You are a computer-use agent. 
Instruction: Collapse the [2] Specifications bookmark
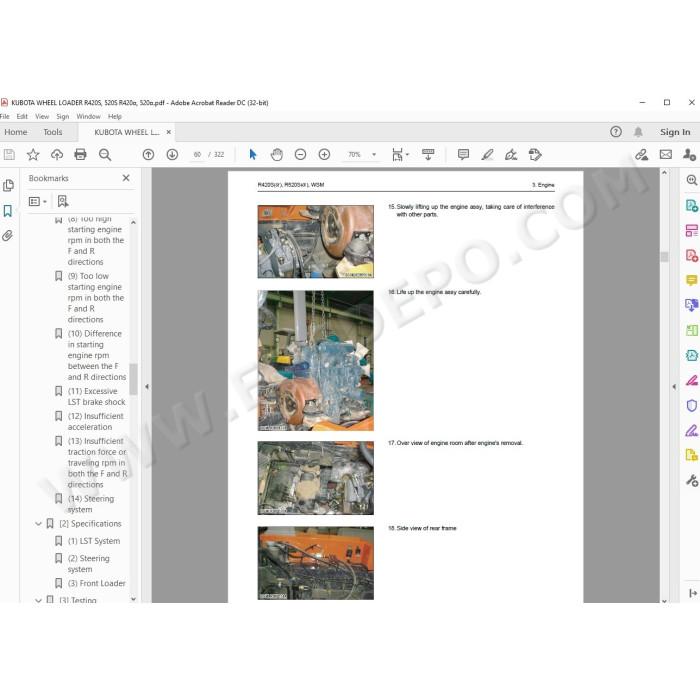[x=38, y=524]
